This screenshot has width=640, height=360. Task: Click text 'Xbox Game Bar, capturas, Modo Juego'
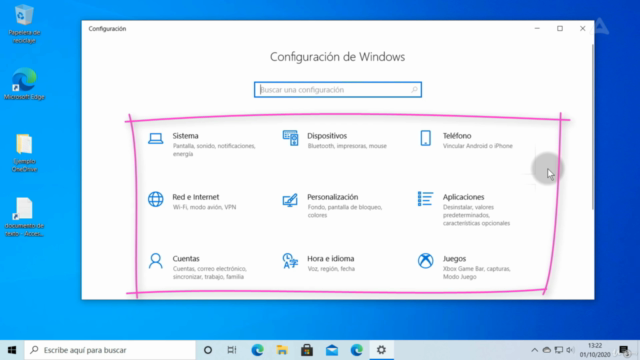477,273
